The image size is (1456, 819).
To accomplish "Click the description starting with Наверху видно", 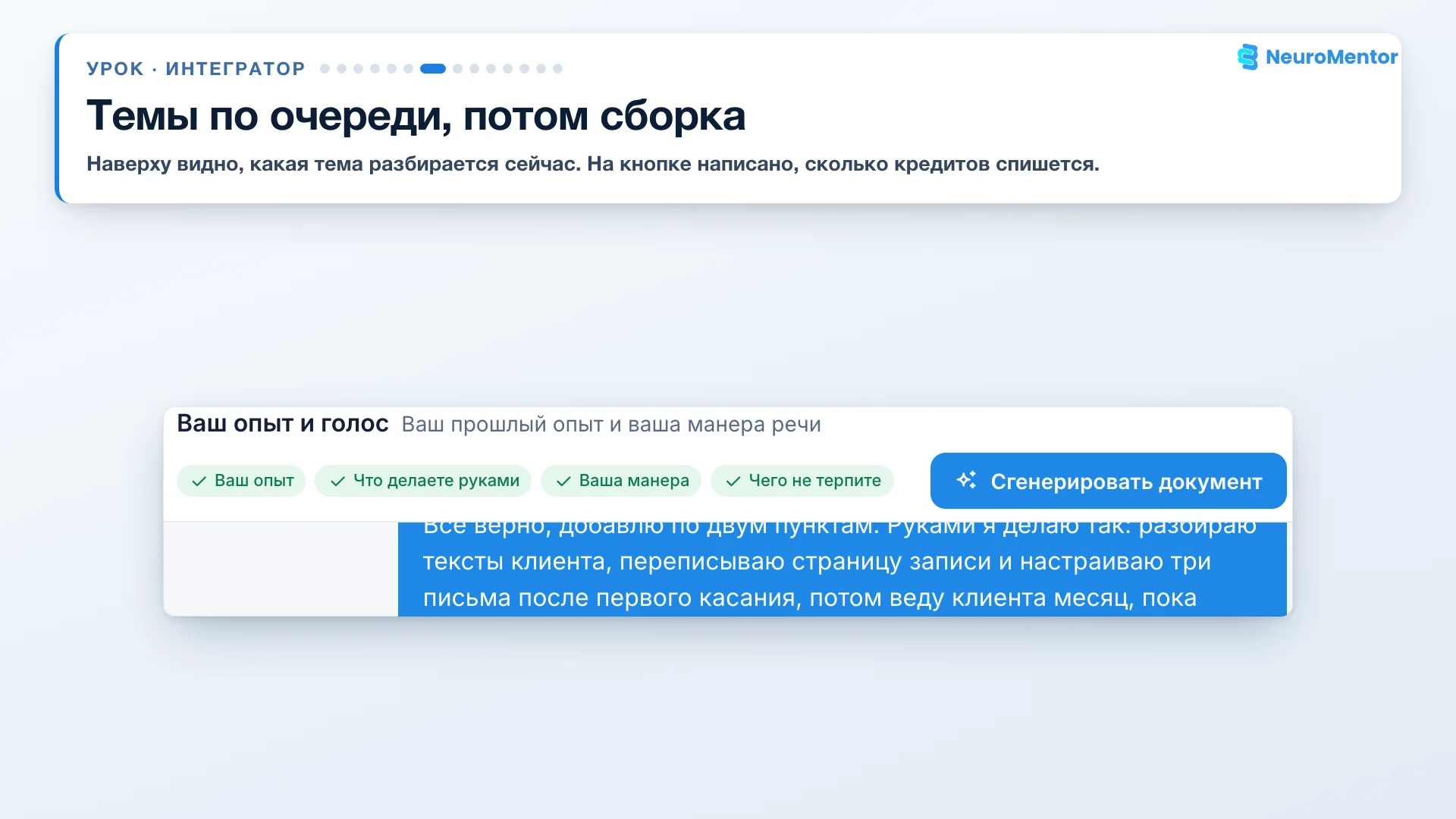I will (593, 164).
